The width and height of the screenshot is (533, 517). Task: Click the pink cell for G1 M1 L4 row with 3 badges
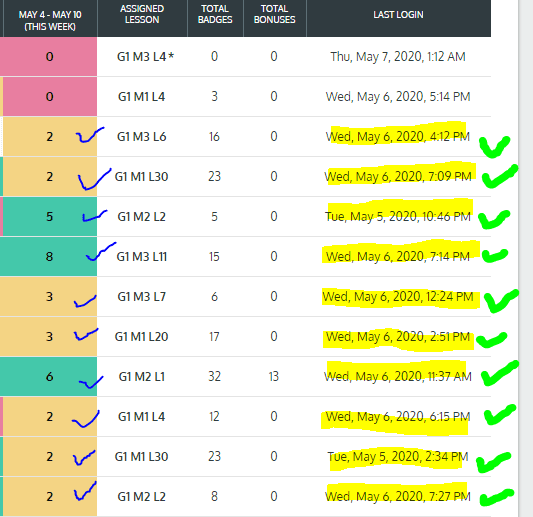click(50, 97)
